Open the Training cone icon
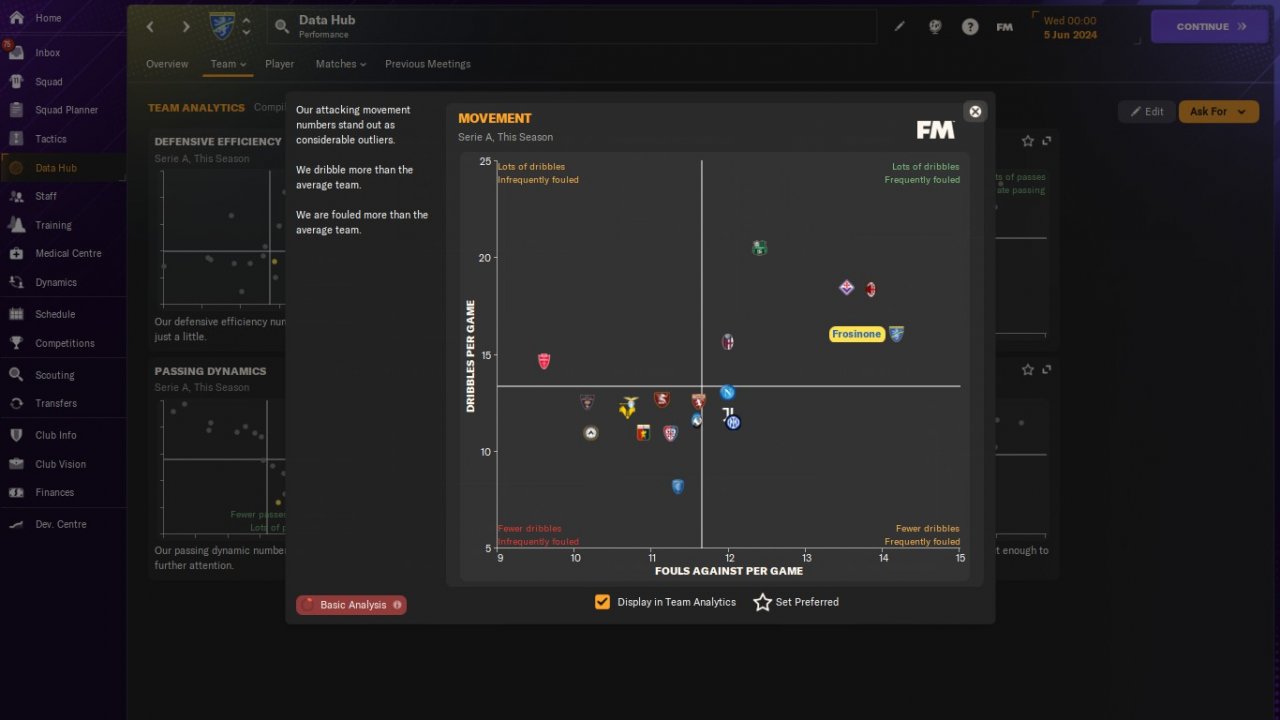Viewport: 1280px width, 720px height. [16, 225]
